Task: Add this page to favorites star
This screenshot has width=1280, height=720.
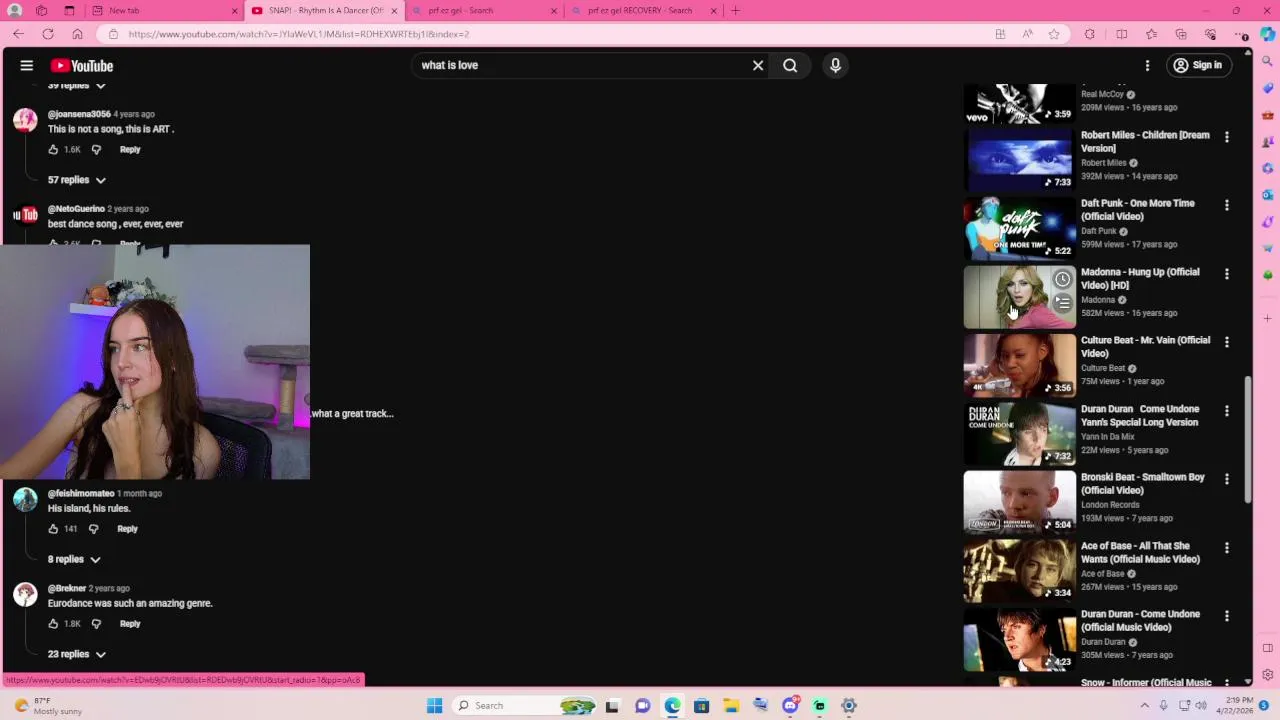Action: (1054, 34)
